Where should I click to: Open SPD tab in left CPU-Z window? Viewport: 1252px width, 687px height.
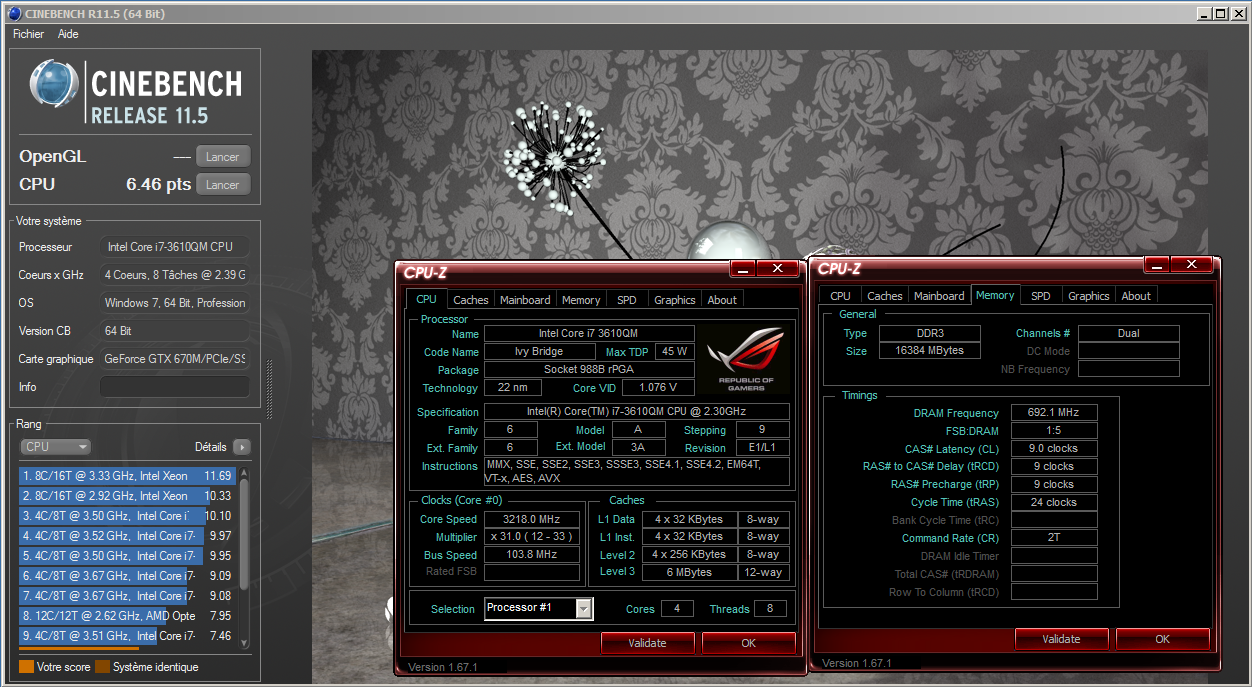[x=626, y=300]
